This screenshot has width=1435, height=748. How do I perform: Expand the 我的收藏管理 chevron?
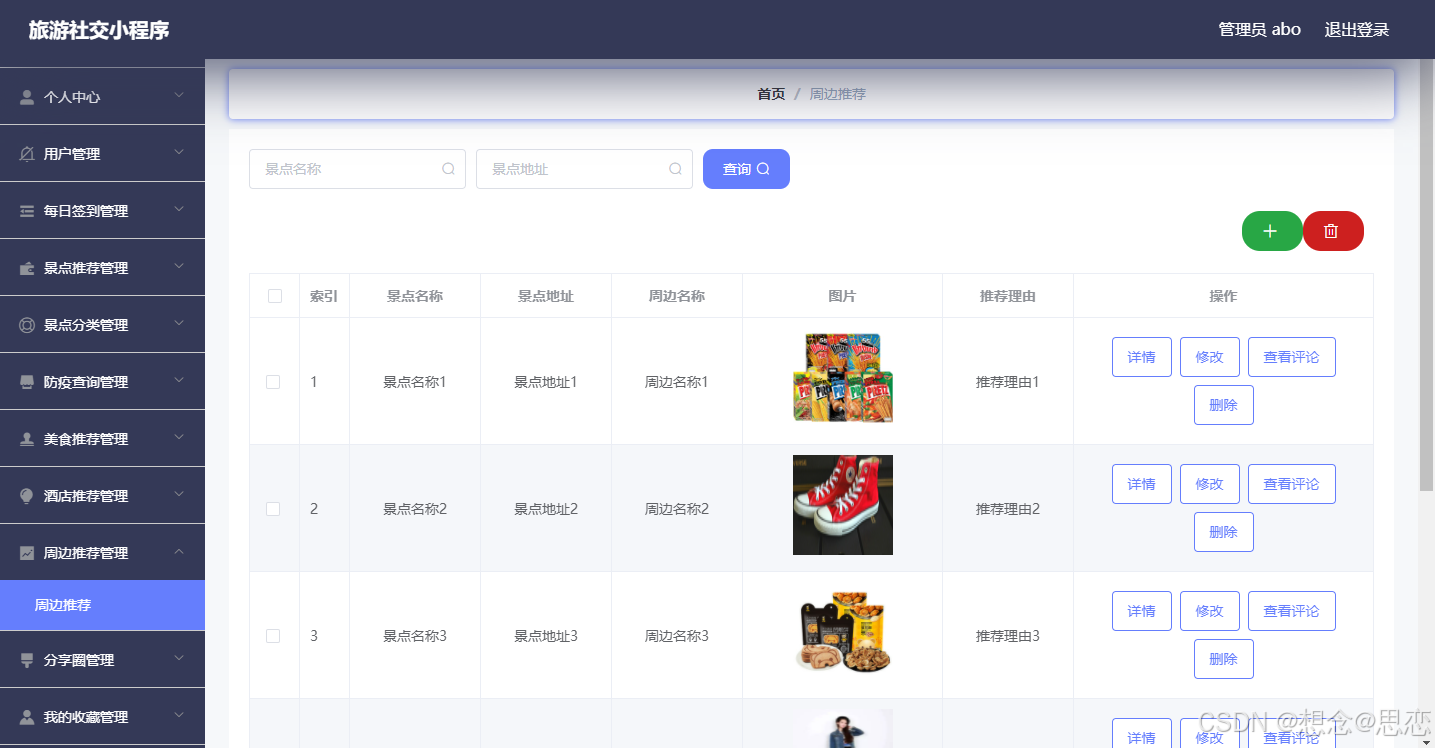coord(179,716)
